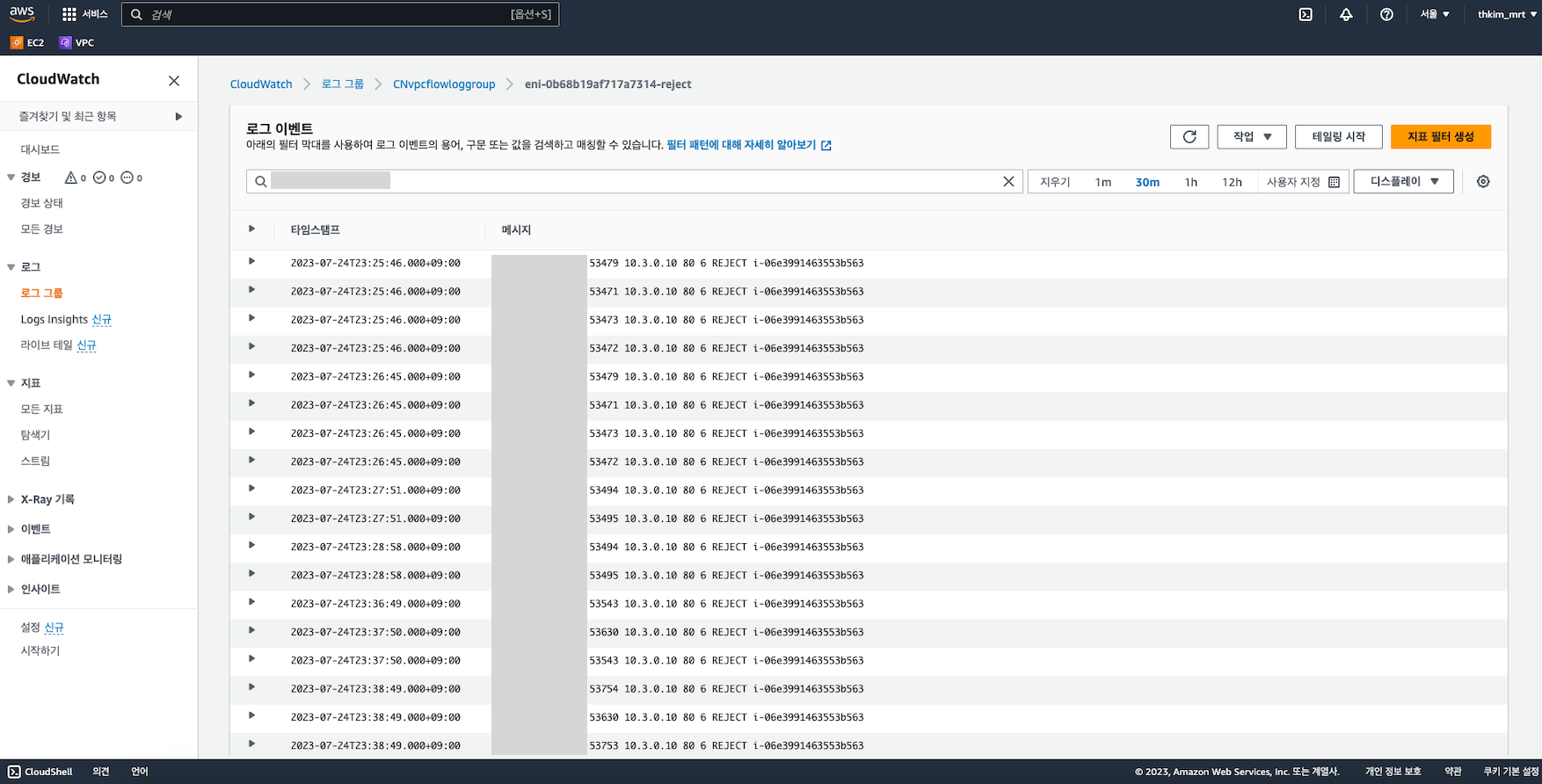Screen dimensions: 1542x784
Task: Open 탐색기 in sidebar
Action: click(36, 435)
